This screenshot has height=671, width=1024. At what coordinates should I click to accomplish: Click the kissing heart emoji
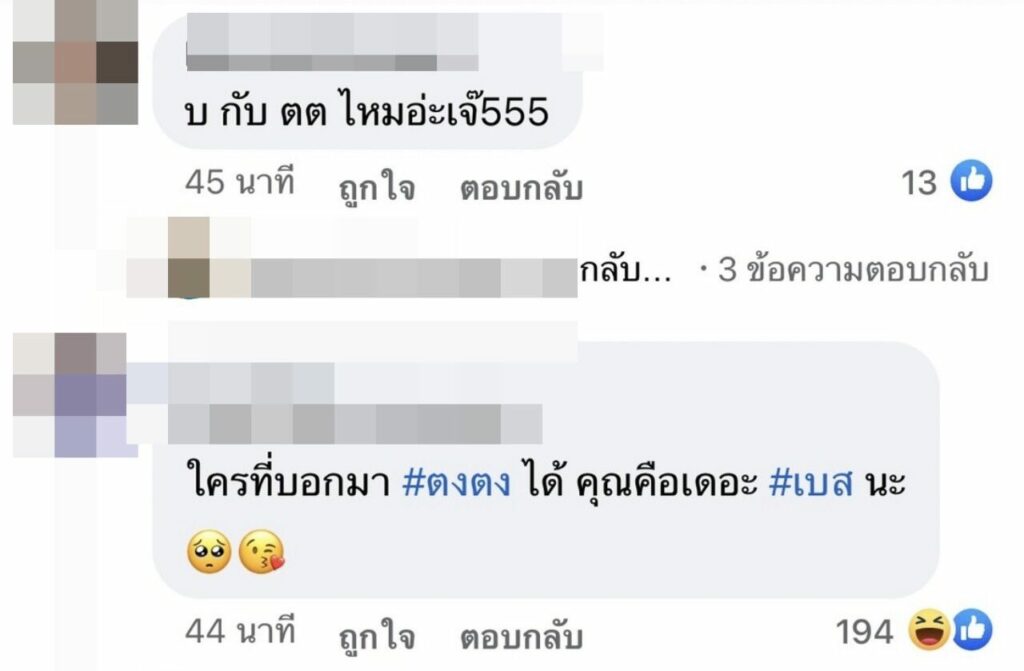[262, 552]
